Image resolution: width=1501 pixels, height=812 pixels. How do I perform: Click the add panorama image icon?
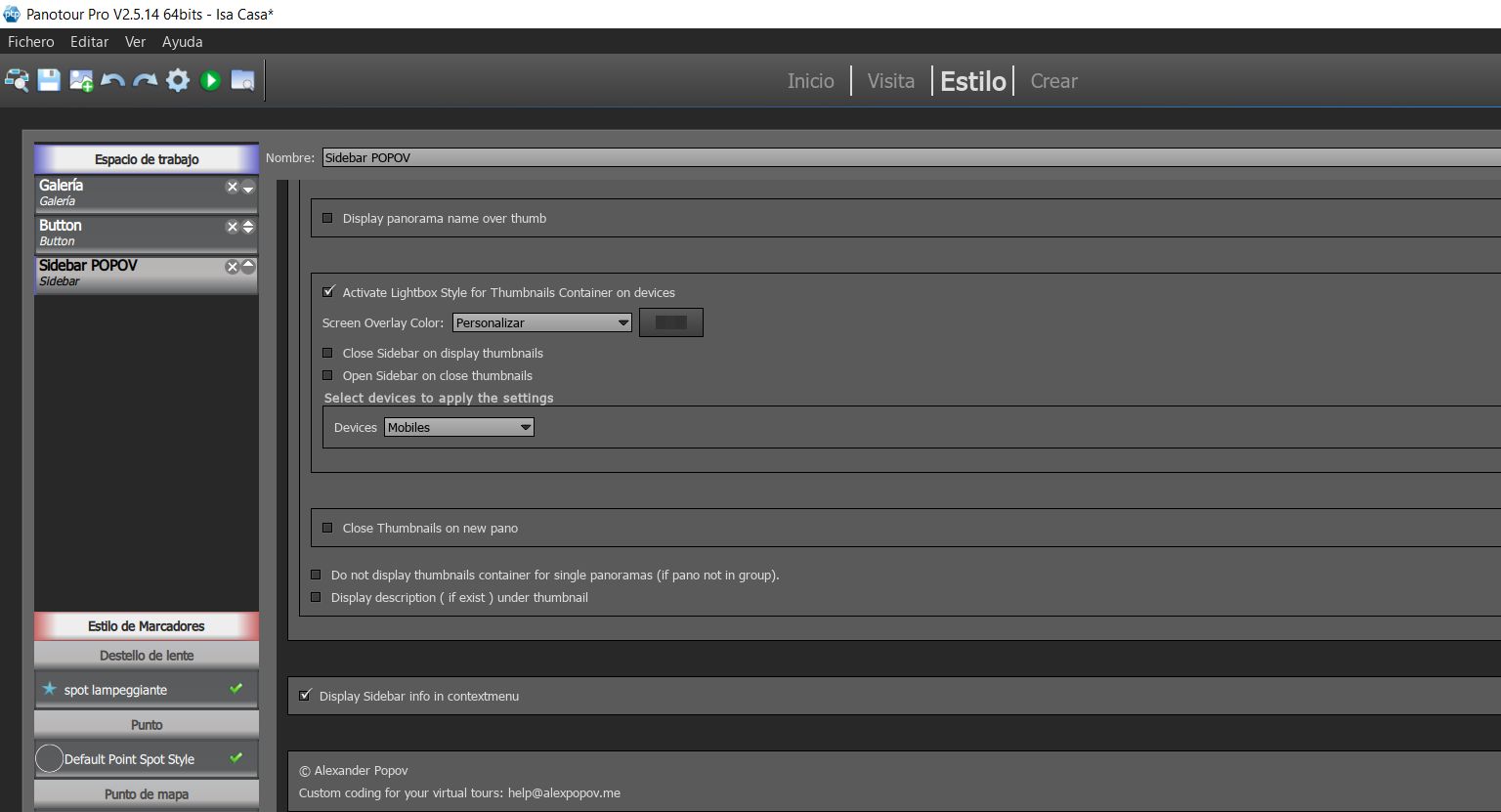coord(81,81)
